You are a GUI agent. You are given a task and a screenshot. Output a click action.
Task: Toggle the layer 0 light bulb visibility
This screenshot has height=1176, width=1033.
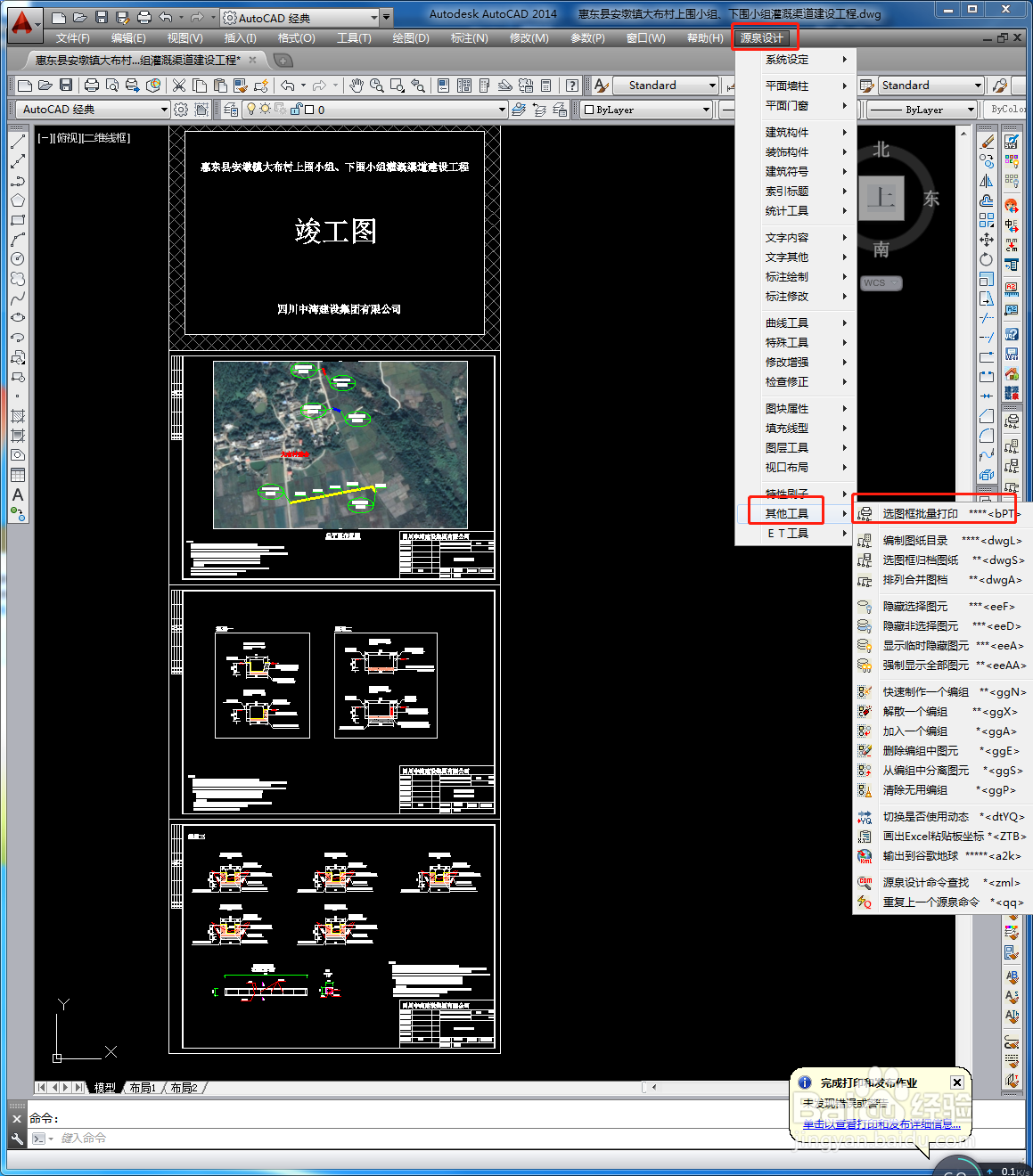pos(251,109)
